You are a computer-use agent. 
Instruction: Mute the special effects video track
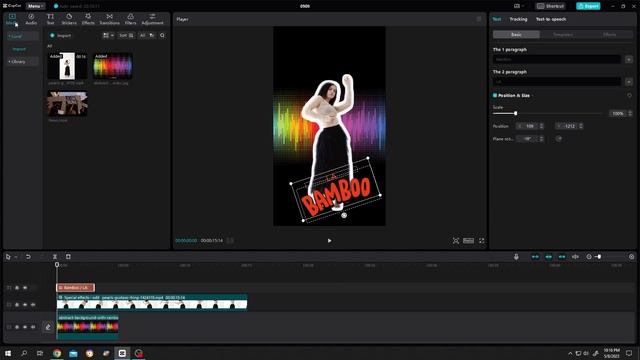33,304
